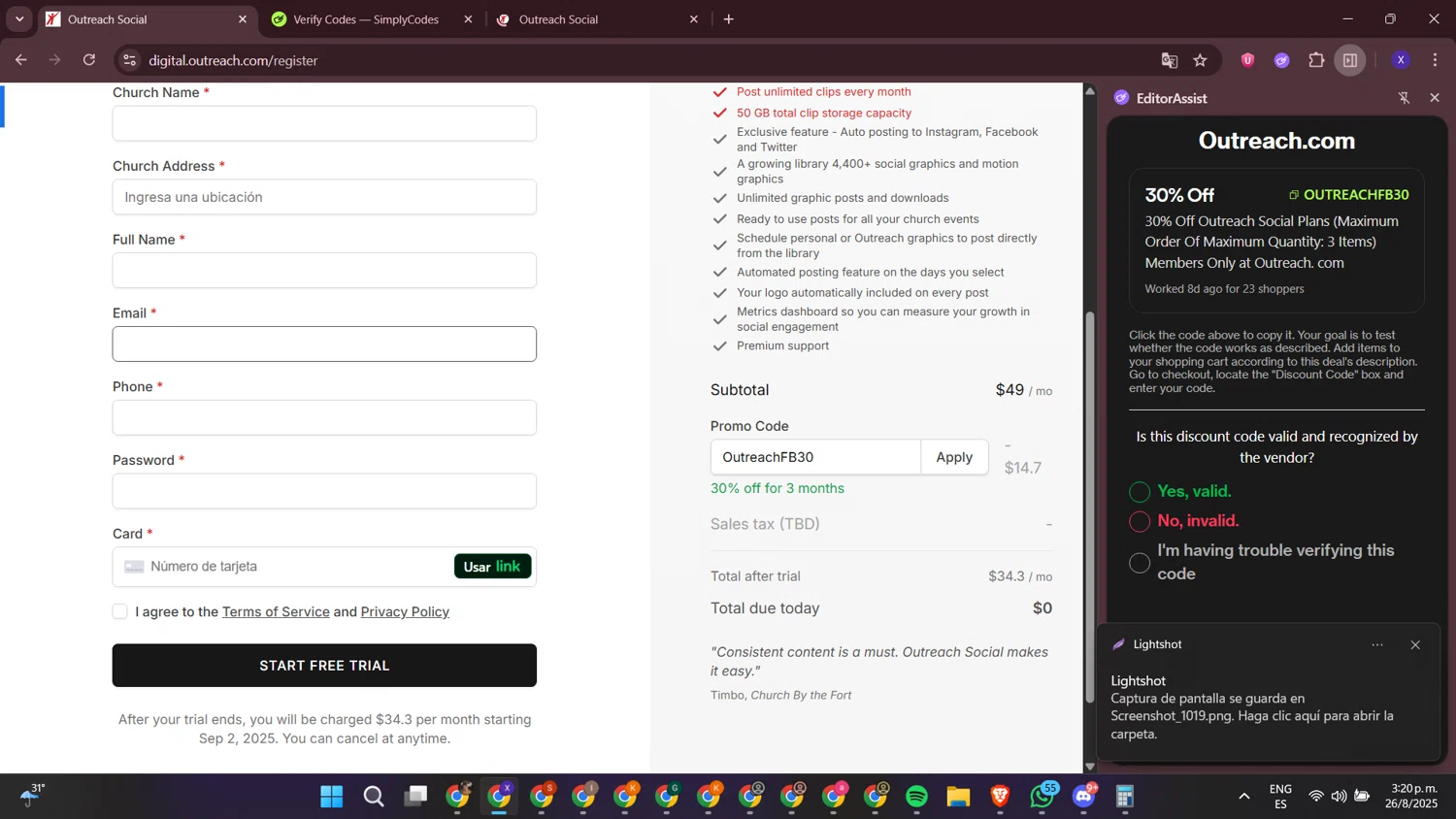Focus the Church Name input field
This screenshot has width=1456, height=819.
click(324, 123)
